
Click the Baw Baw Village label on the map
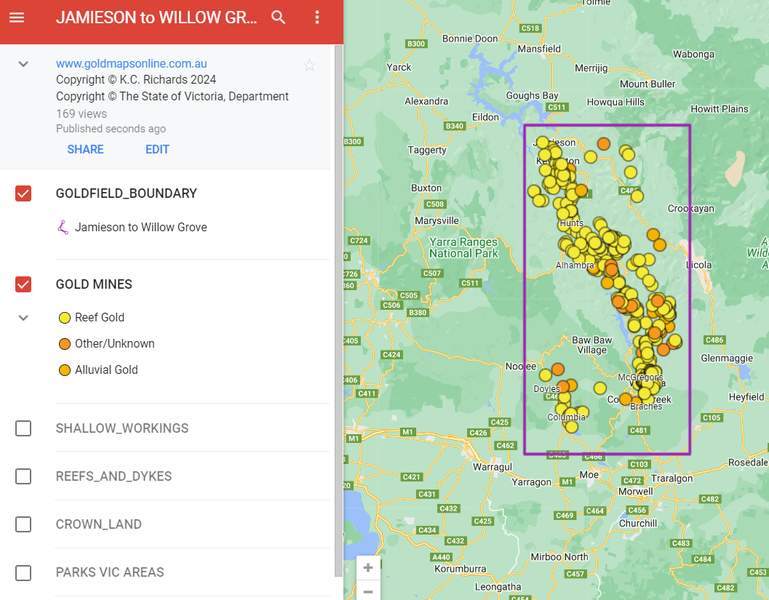592,345
